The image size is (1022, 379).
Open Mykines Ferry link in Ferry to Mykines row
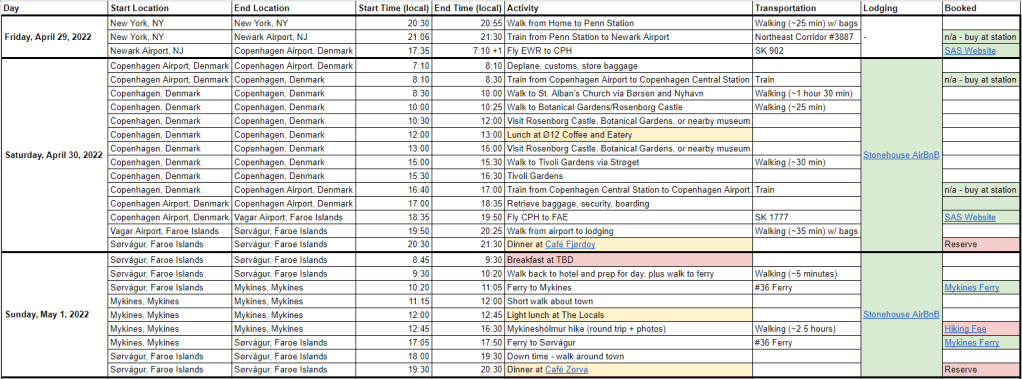click(x=971, y=287)
